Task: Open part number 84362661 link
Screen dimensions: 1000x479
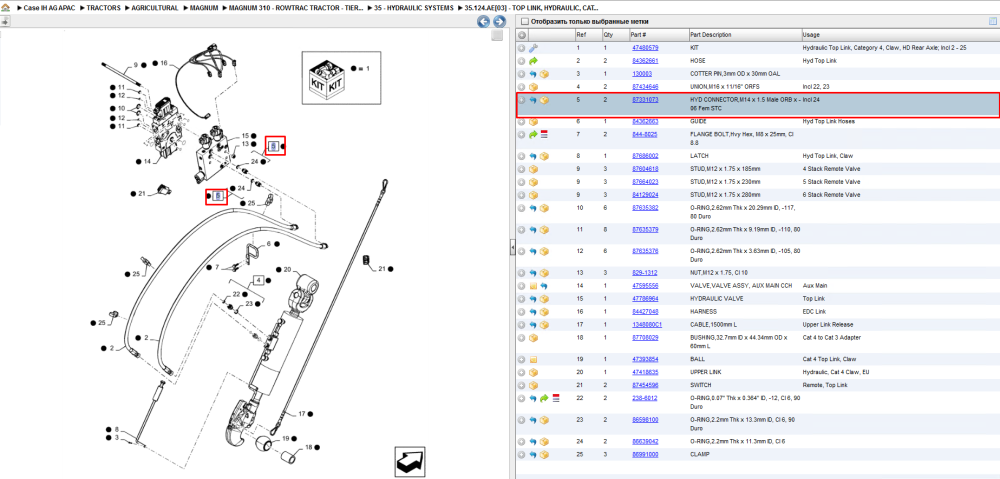Action: [x=645, y=61]
